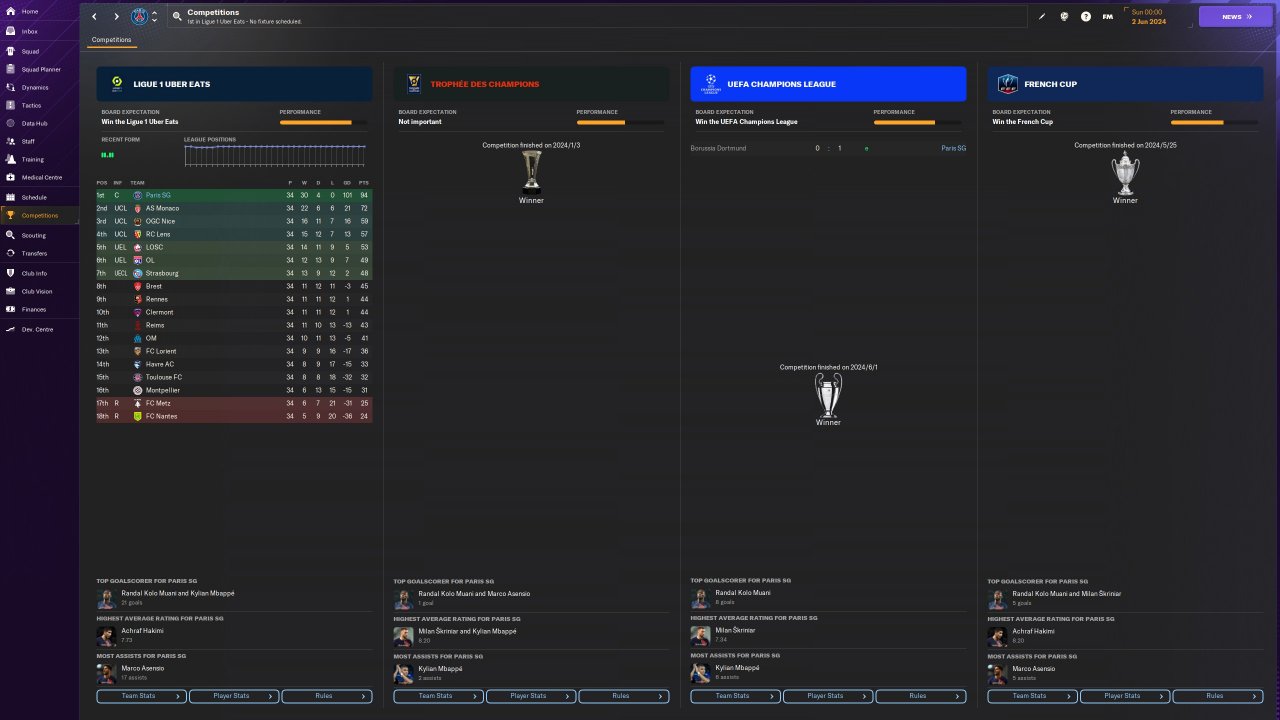Select the Strasbourg row in league table
1280x720 pixels.
[234, 273]
